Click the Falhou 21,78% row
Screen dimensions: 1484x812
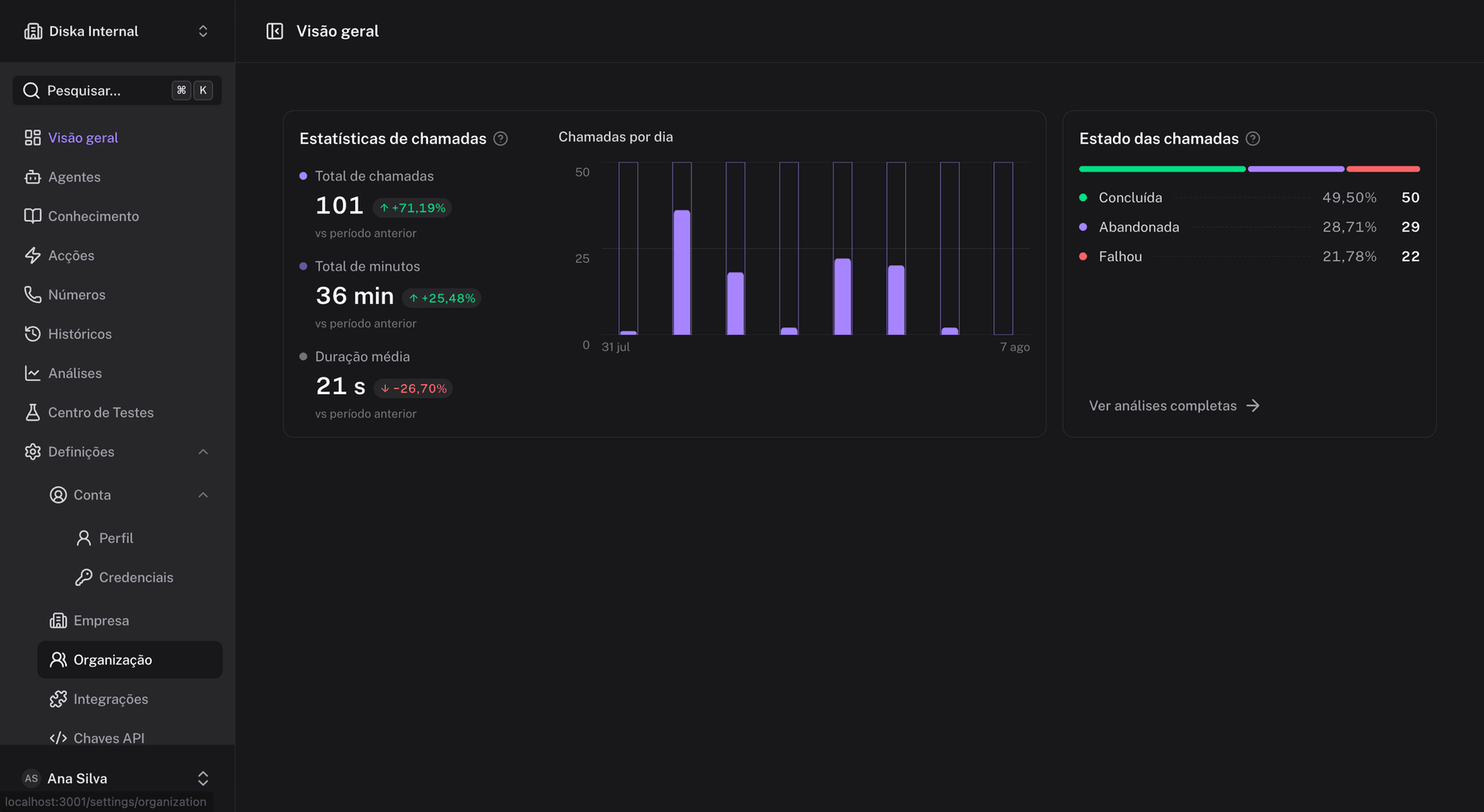click(1249, 256)
